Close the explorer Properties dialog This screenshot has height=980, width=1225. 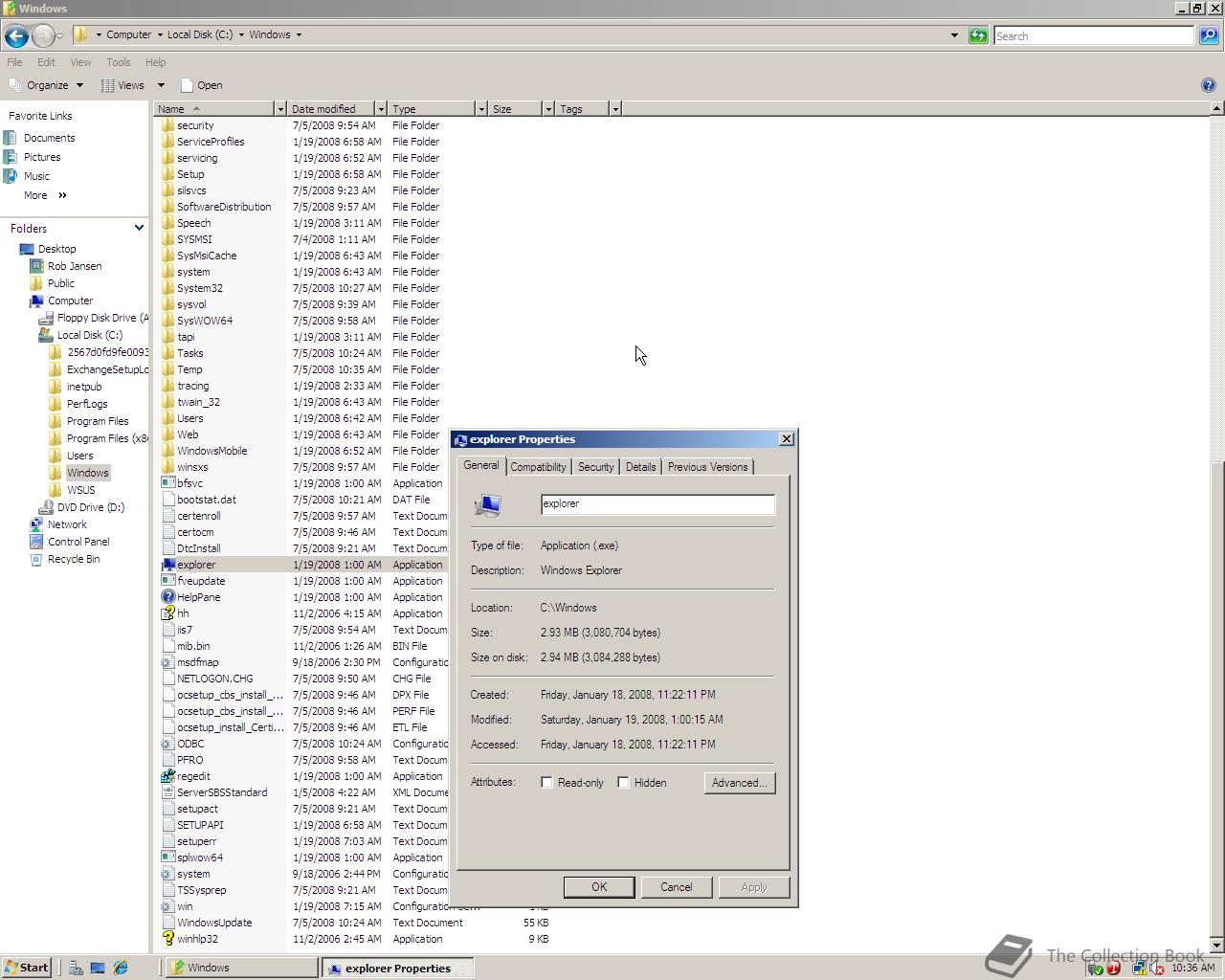787,439
